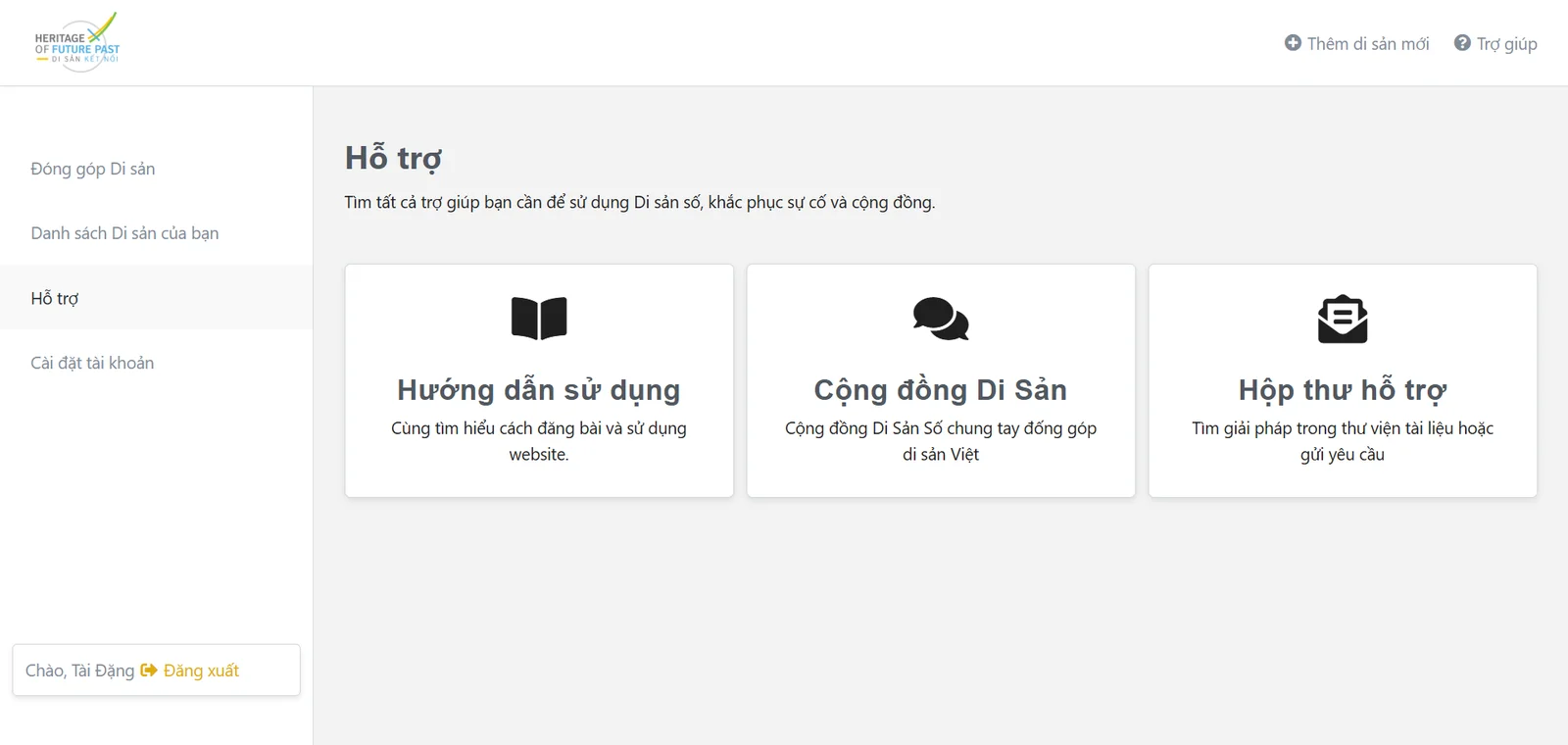Viewport: 1568px width, 745px height.
Task: Select Hỗ trợ in the sidebar
Action: pyautogui.click(x=55, y=298)
